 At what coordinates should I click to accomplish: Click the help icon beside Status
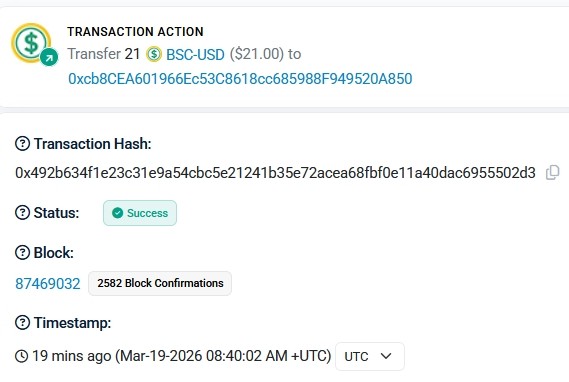coord(22,213)
